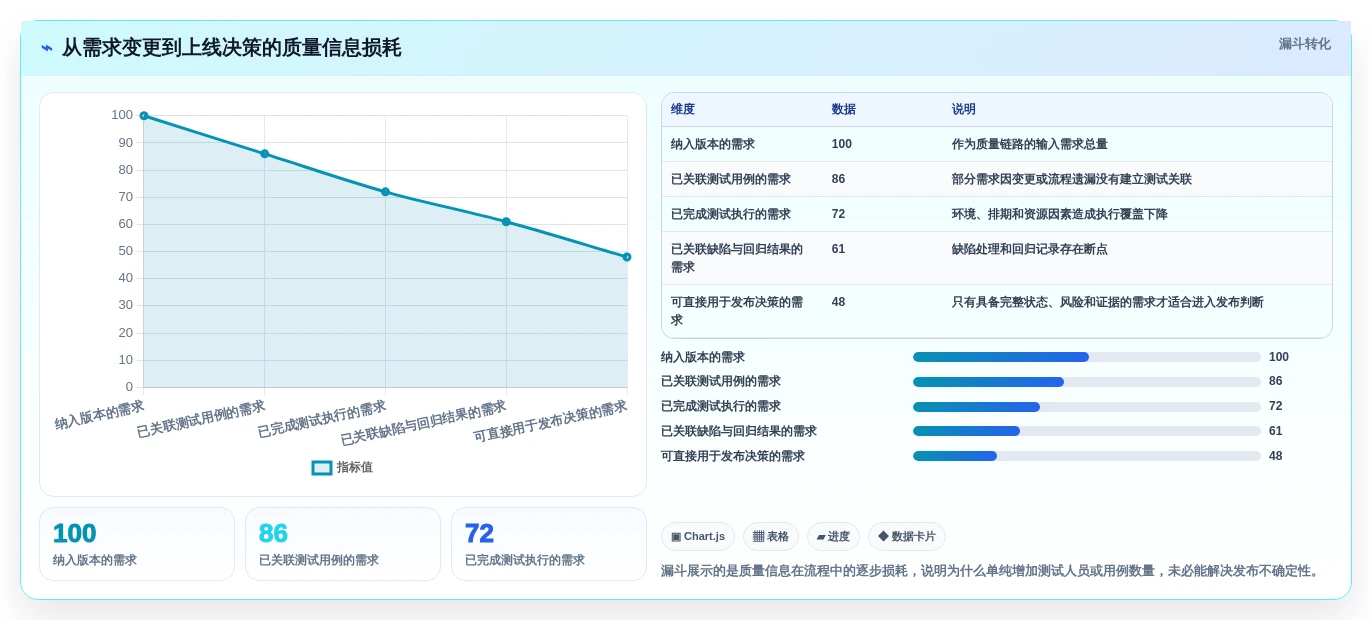Click axis label 已完成测试执行的需求 under chart
This screenshot has height=620, width=1372.
pyautogui.click(x=322, y=419)
